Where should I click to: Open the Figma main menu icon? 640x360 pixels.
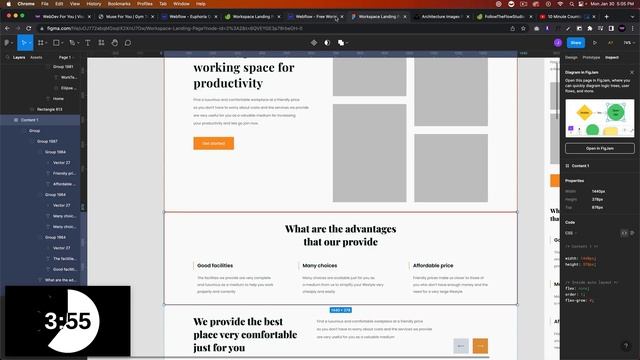click(x=7, y=43)
